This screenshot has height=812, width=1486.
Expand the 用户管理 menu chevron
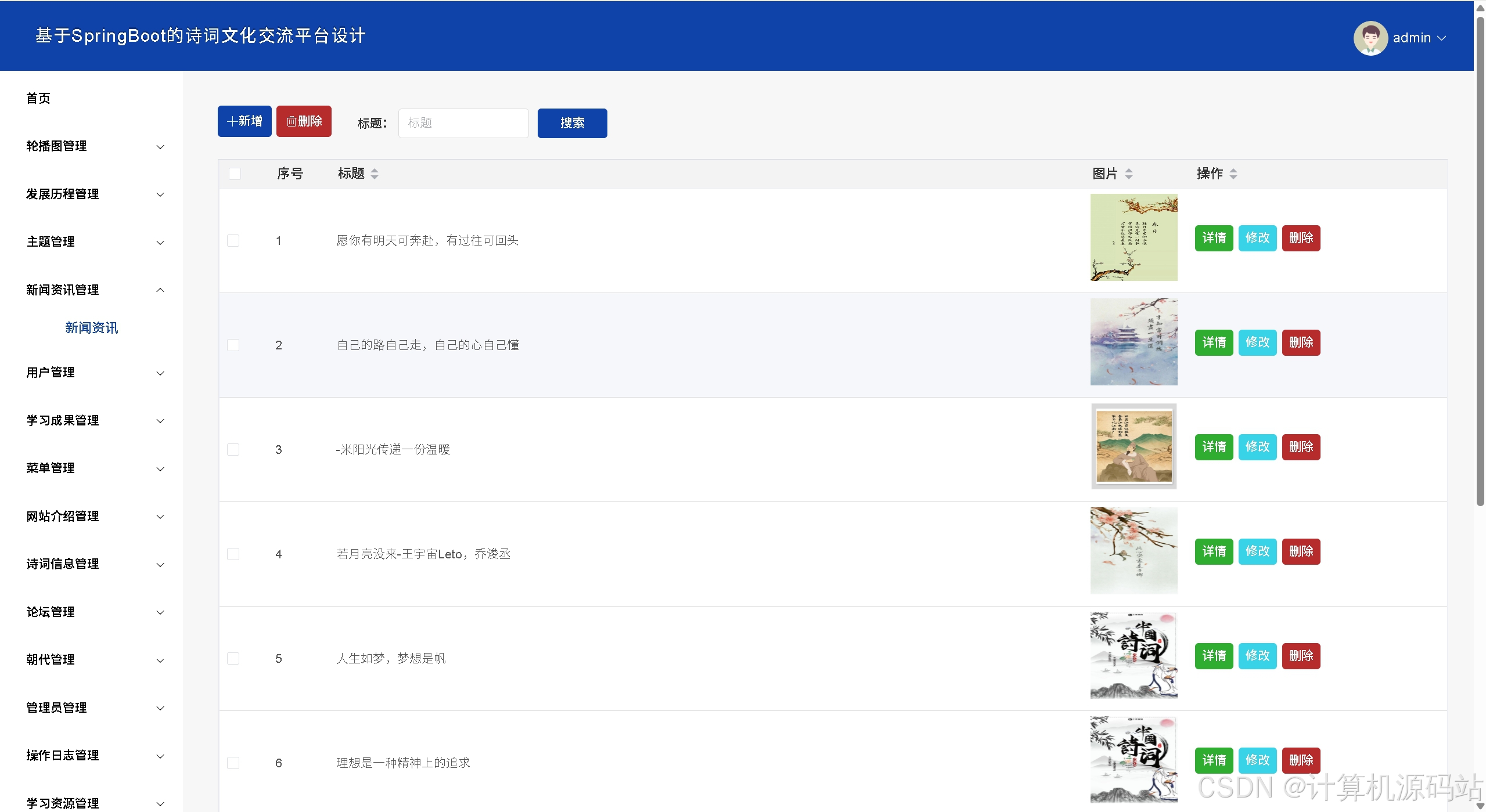[161, 373]
